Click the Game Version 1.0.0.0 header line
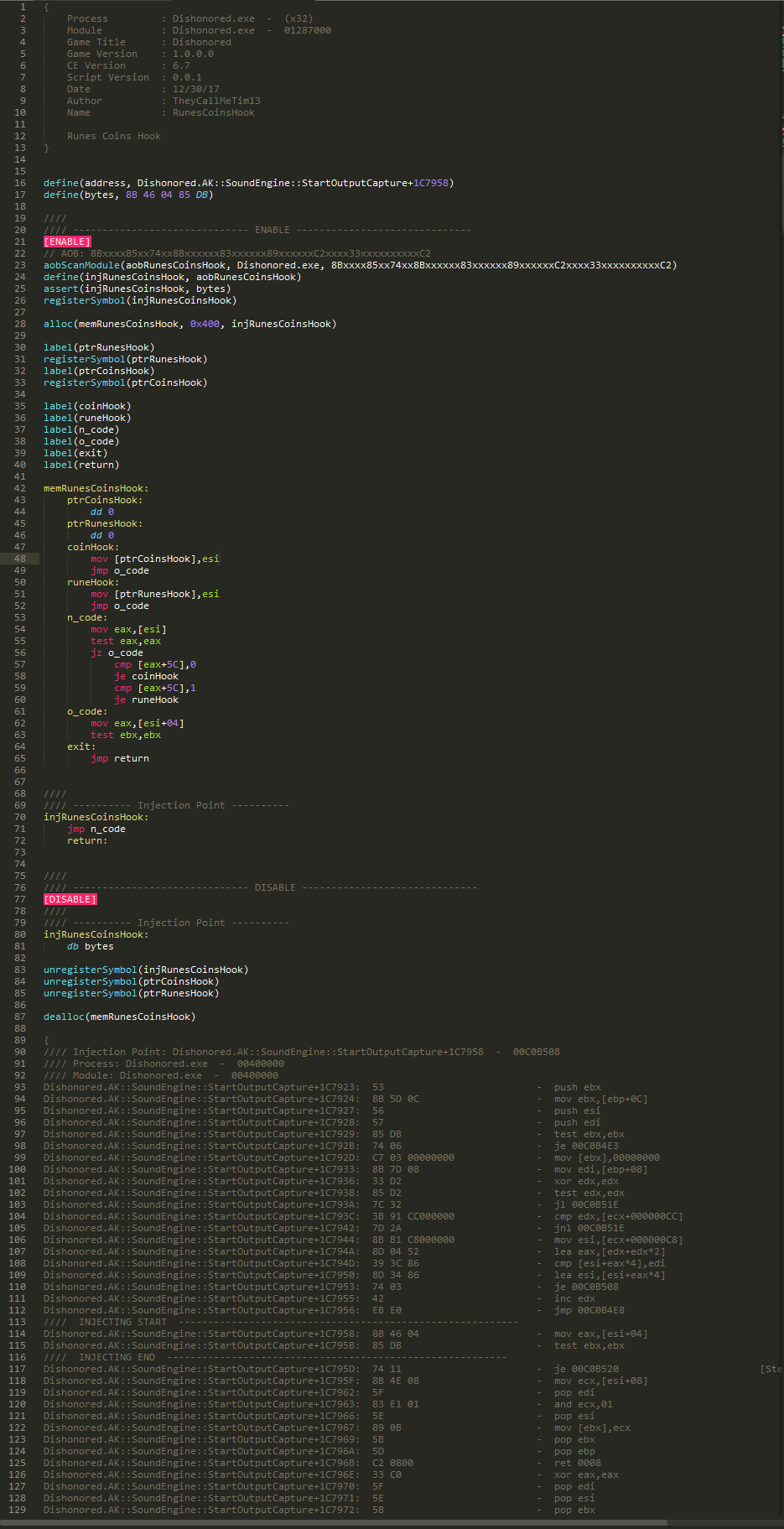This screenshot has height=1529, width=784. pos(140,54)
